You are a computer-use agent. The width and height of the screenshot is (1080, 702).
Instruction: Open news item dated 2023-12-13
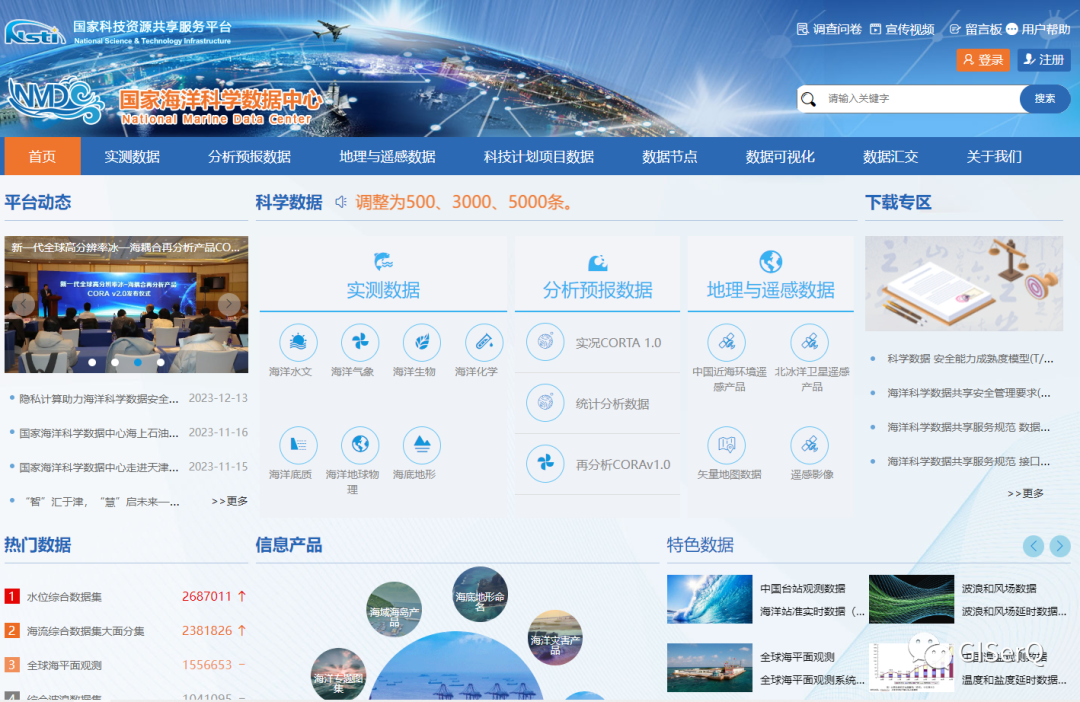tap(128, 398)
